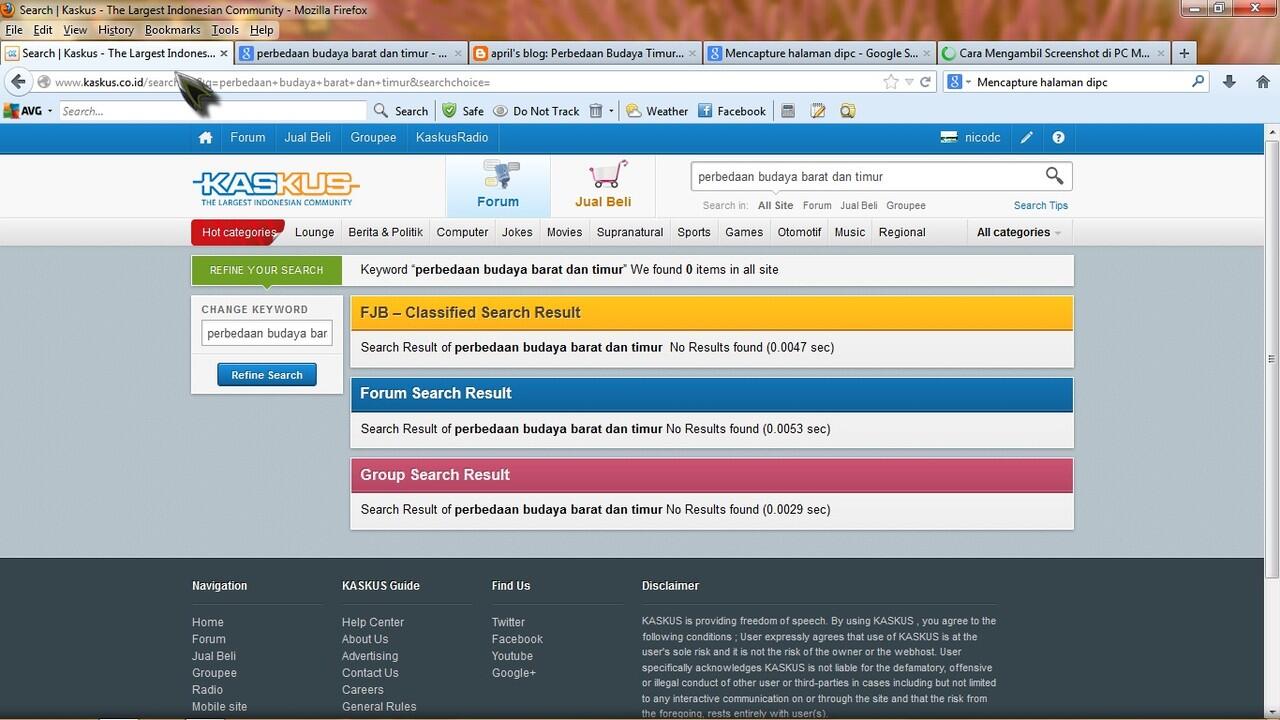Open Groupee in top navigation bar
Image resolution: width=1280 pixels, height=720 pixels.
(373, 138)
